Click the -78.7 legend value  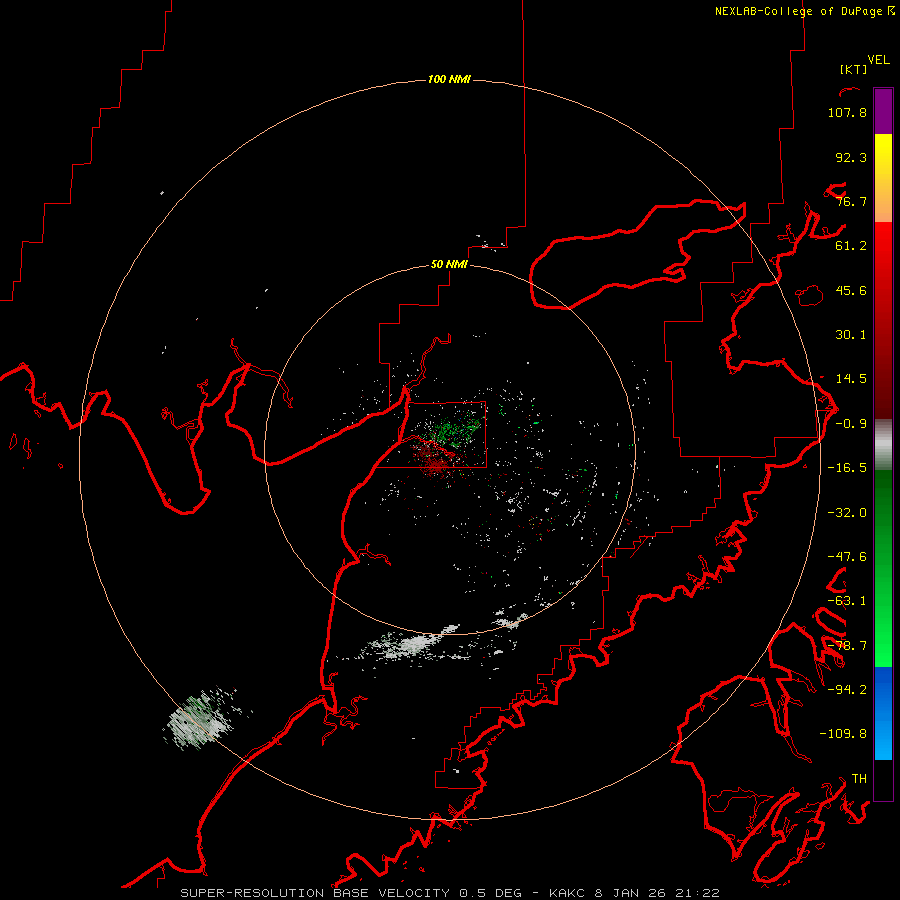pyautogui.click(x=847, y=646)
